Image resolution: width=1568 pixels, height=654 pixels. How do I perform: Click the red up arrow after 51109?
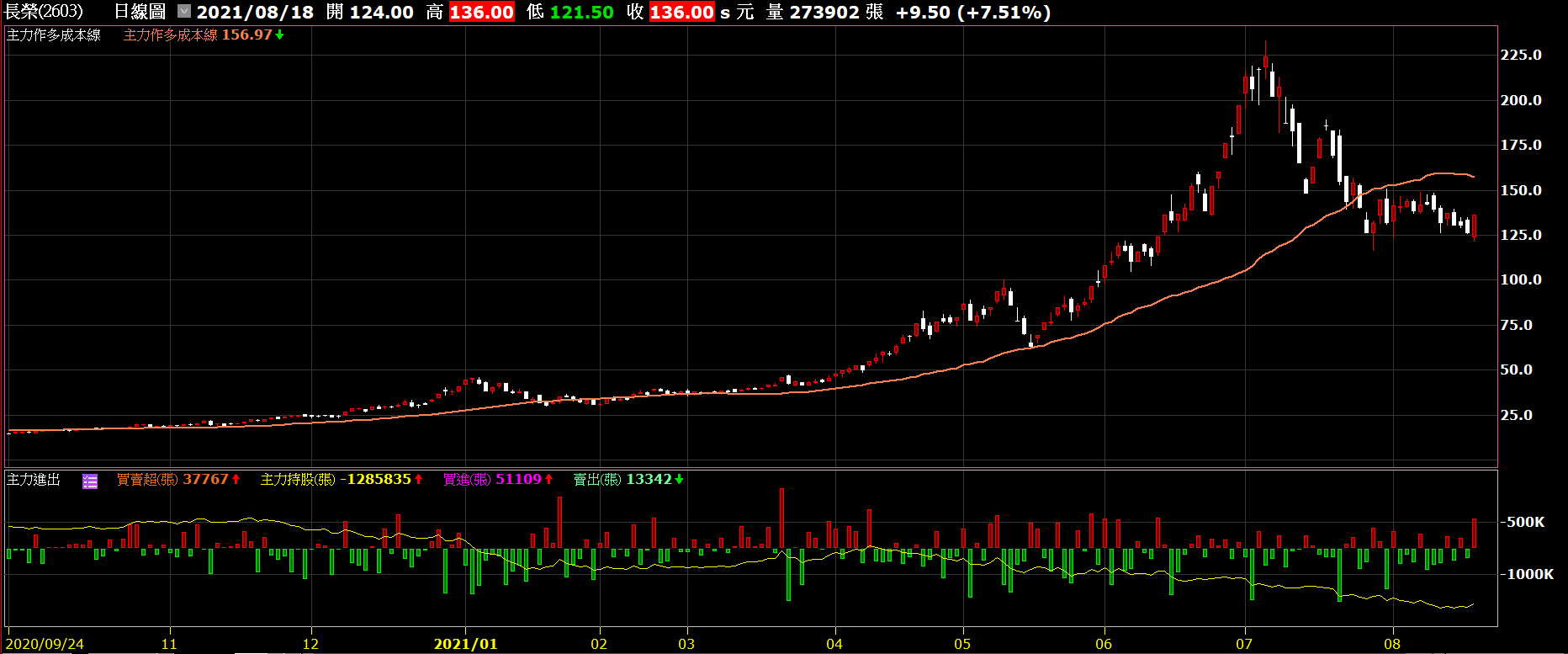point(549,480)
